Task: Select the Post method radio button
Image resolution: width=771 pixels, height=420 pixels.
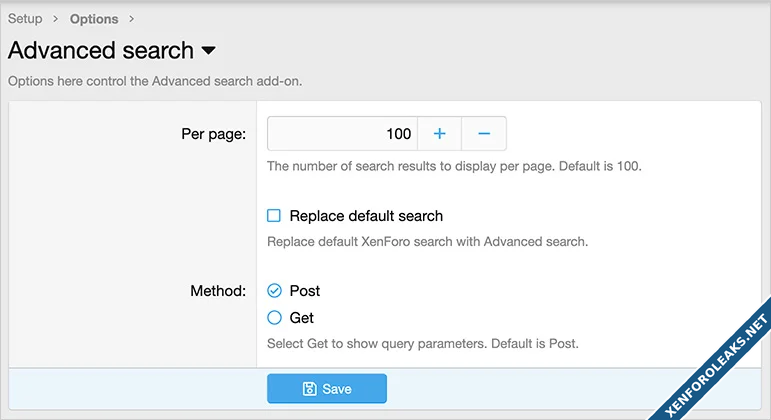Action: tap(274, 291)
